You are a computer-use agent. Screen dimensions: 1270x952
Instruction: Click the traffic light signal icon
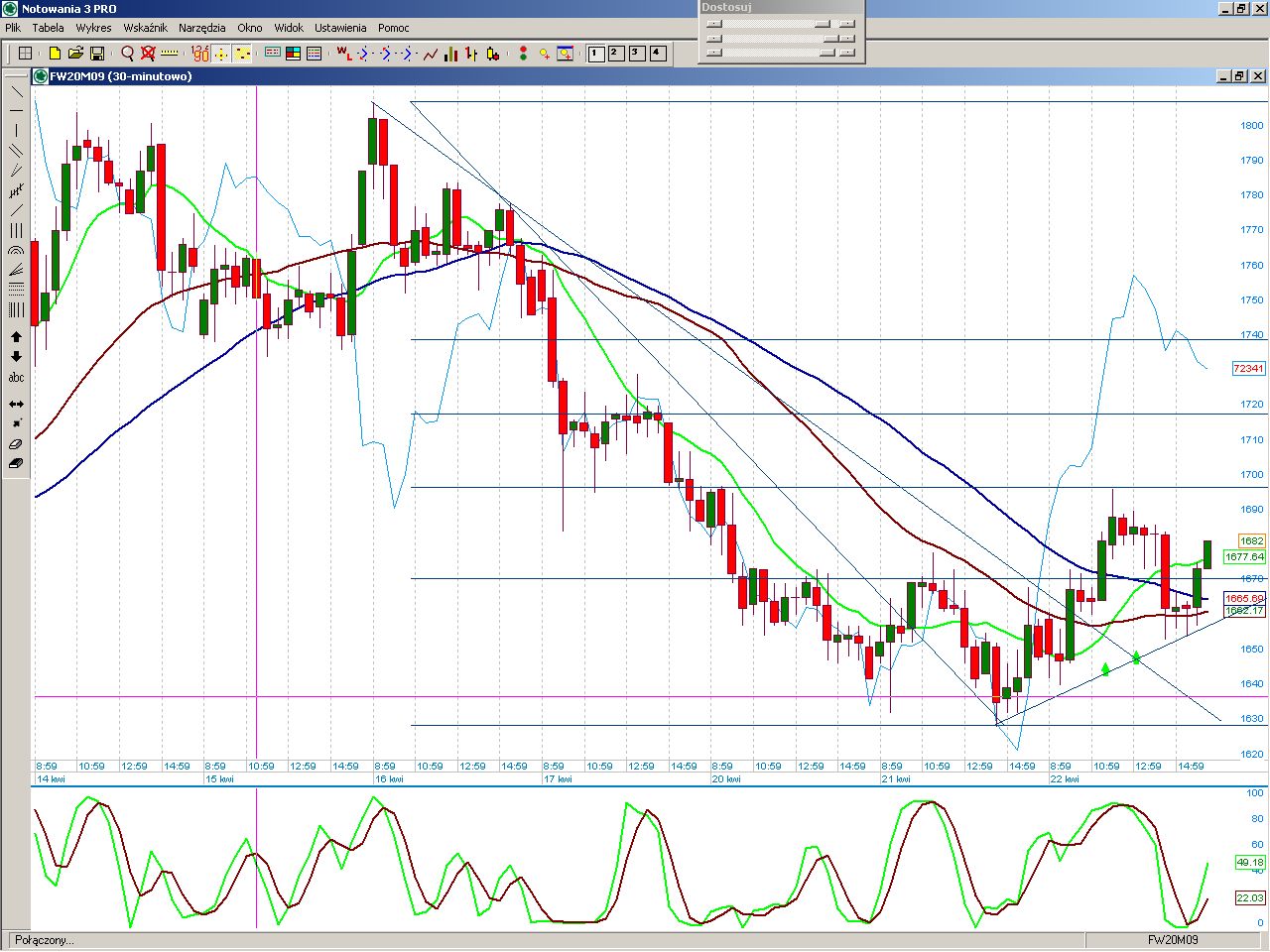(523, 54)
